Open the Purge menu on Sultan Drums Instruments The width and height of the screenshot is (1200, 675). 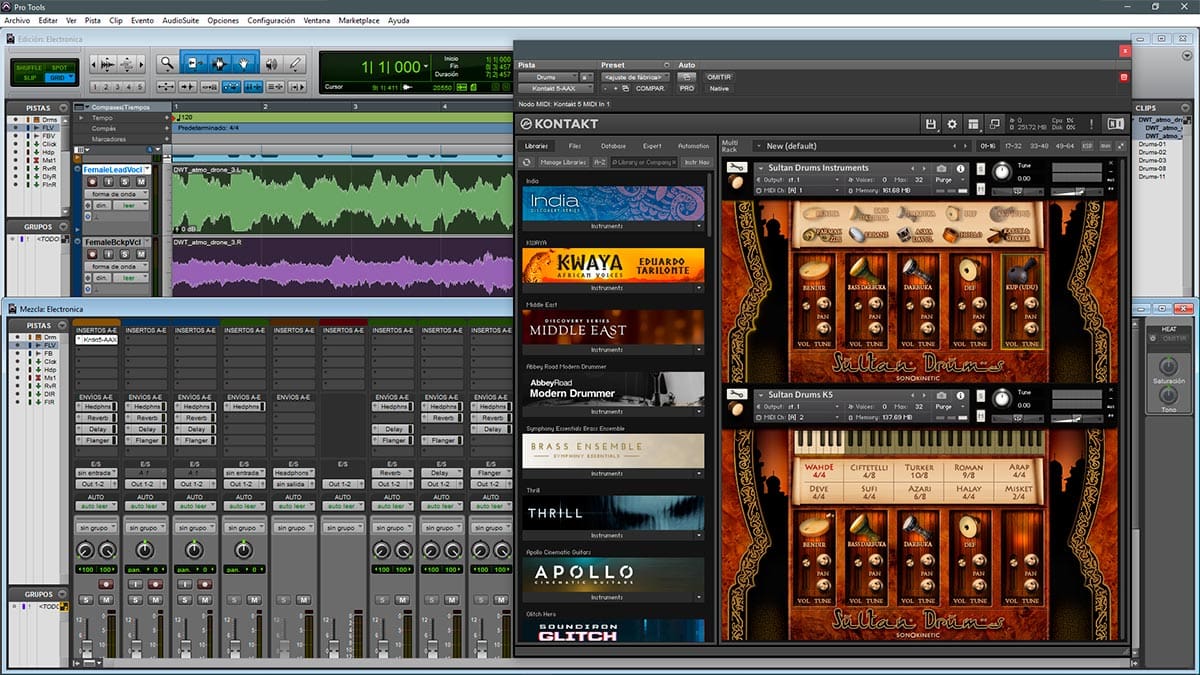947,180
